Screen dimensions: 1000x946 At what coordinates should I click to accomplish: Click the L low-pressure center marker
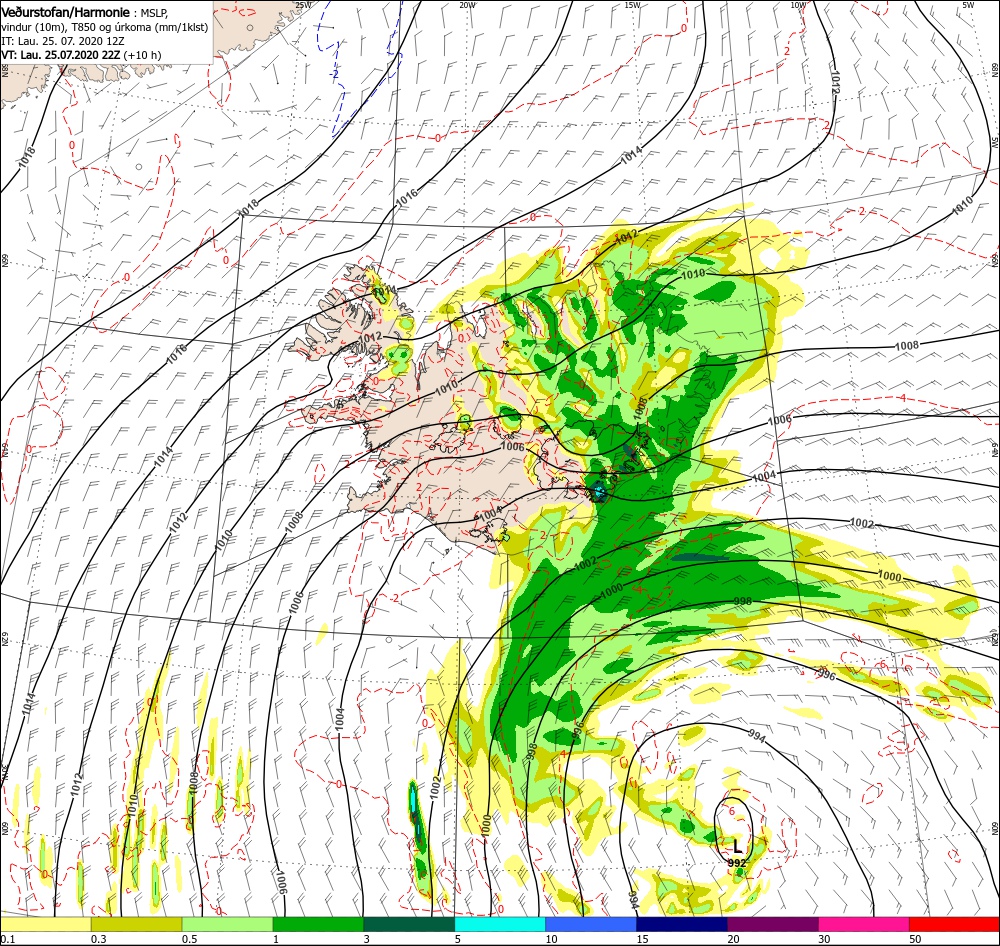coord(737,847)
